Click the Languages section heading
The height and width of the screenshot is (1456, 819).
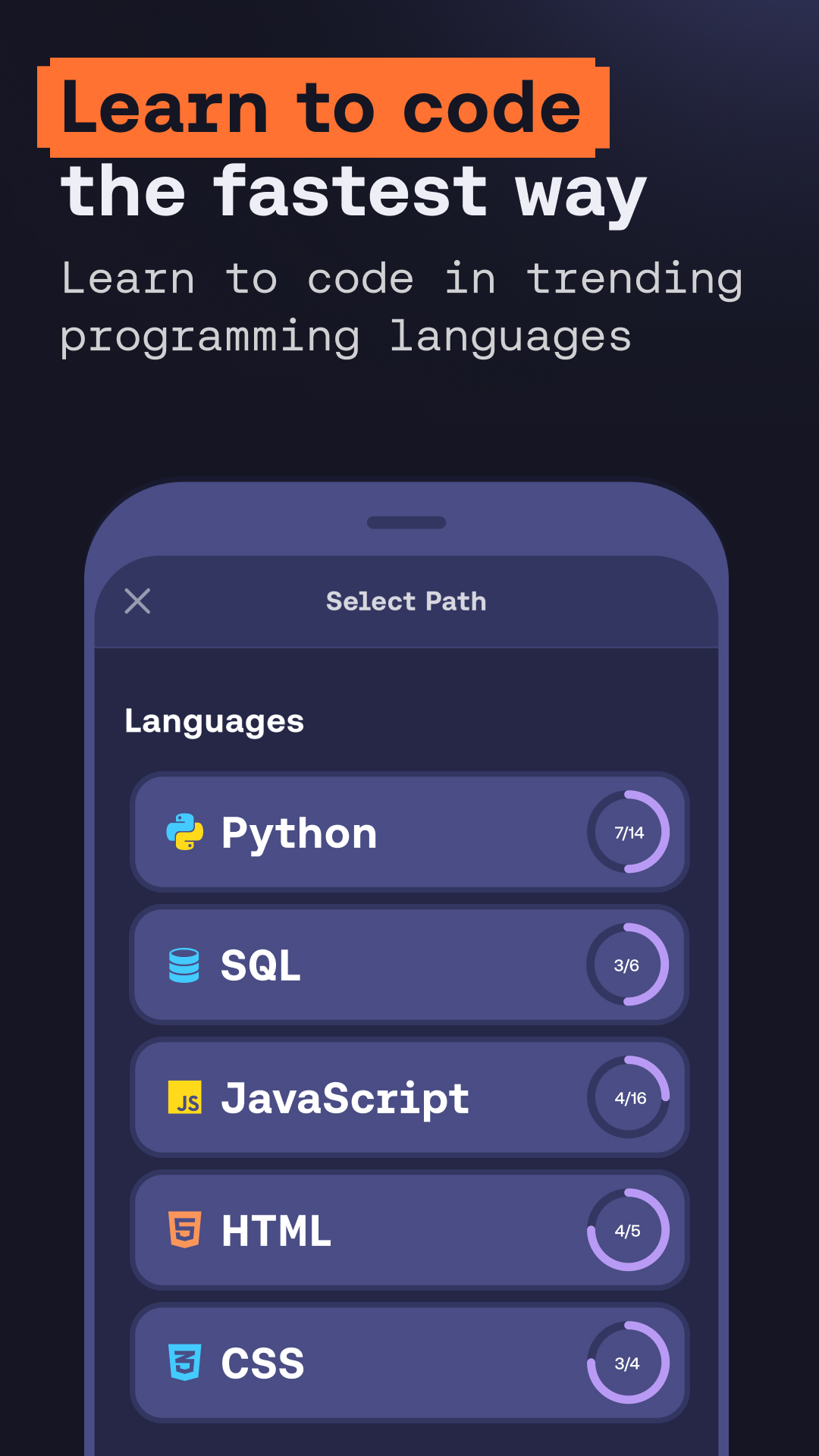coord(214,721)
